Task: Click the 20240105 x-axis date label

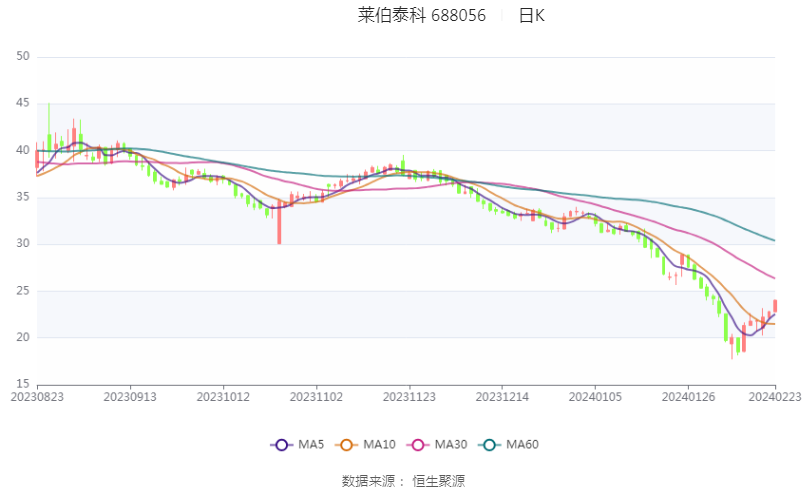Action: pyautogui.click(x=595, y=397)
